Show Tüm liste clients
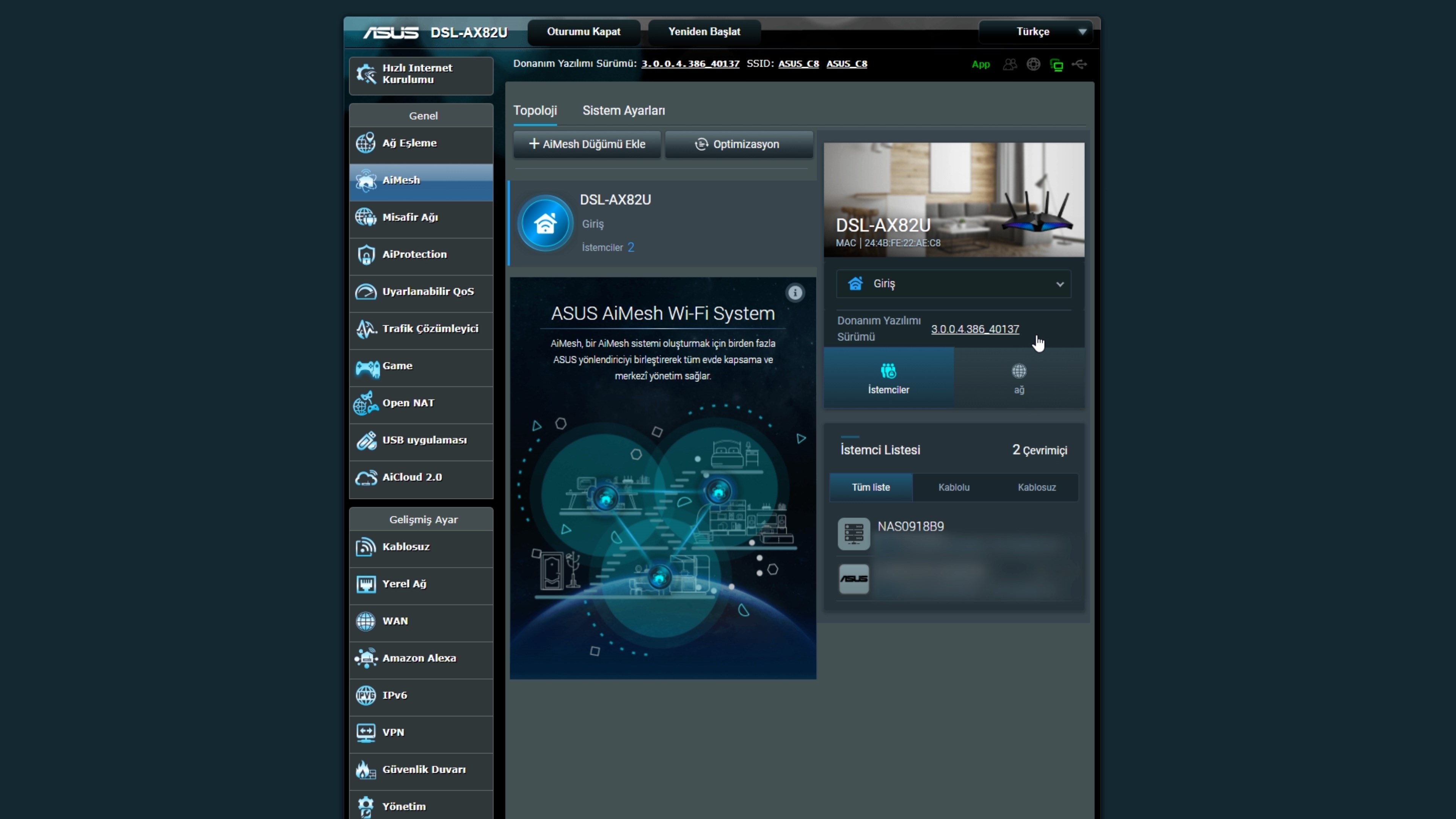This screenshot has height=819, width=1456. [x=871, y=487]
